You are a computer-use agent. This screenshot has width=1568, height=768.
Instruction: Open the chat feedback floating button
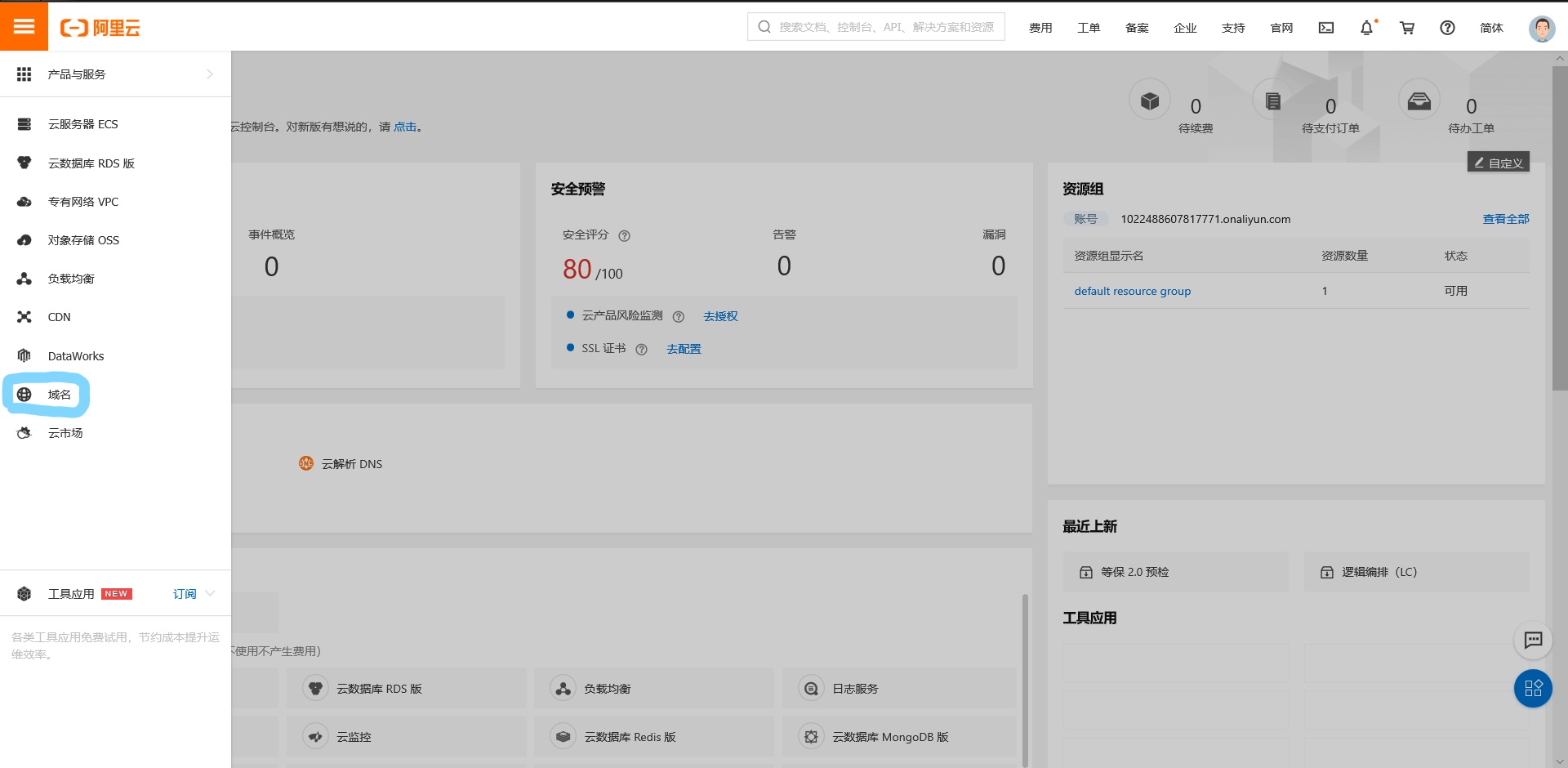pyautogui.click(x=1533, y=640)
